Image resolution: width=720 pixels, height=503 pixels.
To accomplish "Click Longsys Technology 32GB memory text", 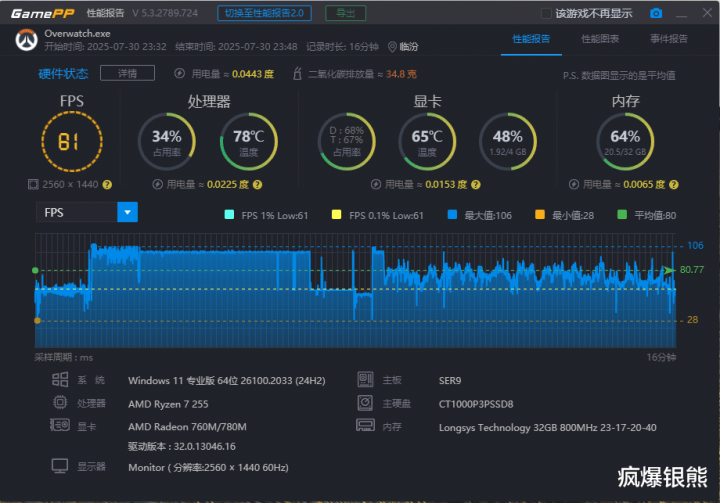I will point(548,428).
